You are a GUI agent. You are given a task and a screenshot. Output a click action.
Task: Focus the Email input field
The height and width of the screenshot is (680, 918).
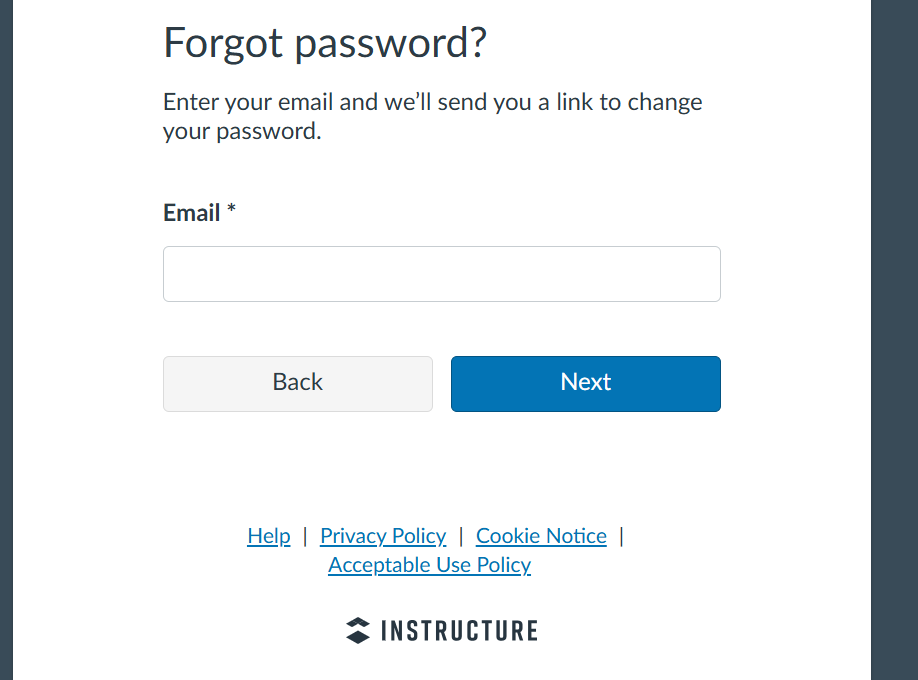pos(441,274)
